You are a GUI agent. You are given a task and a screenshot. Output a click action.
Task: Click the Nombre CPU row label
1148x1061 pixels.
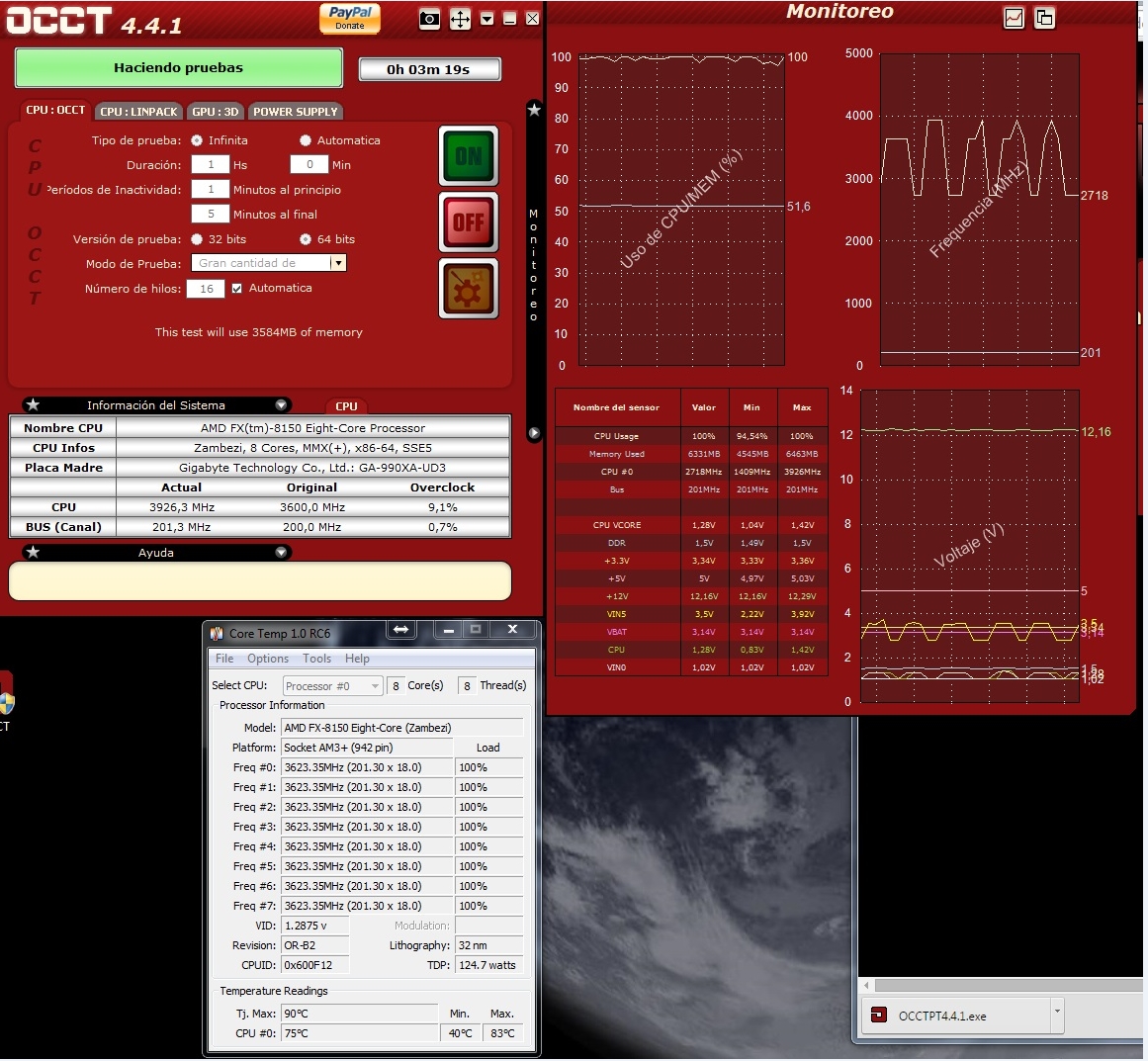(x=63, y=428)
